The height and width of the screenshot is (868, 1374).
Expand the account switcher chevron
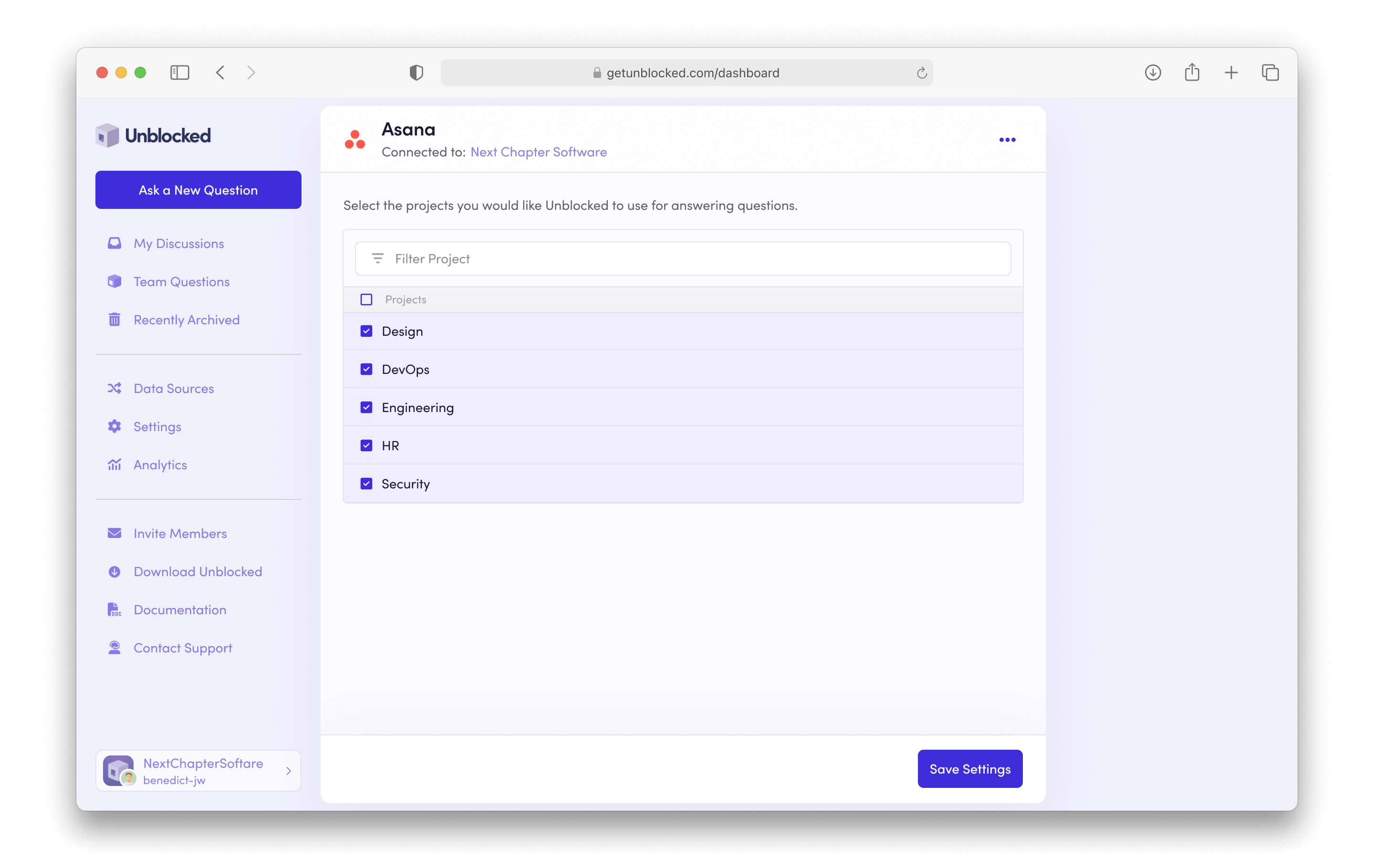(289, 771)
